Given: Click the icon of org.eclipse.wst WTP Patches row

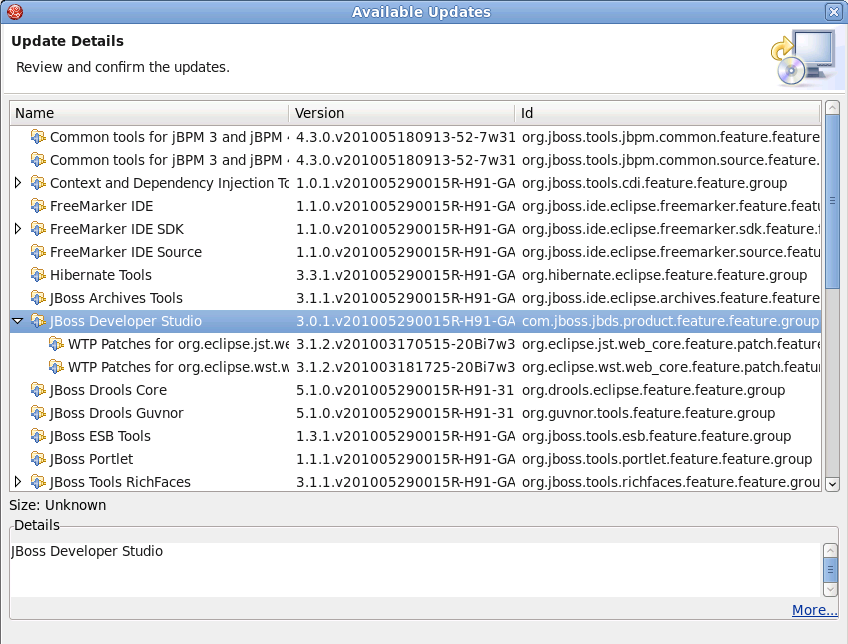Looking at the screenshot, I should click(x=56, y=367).
